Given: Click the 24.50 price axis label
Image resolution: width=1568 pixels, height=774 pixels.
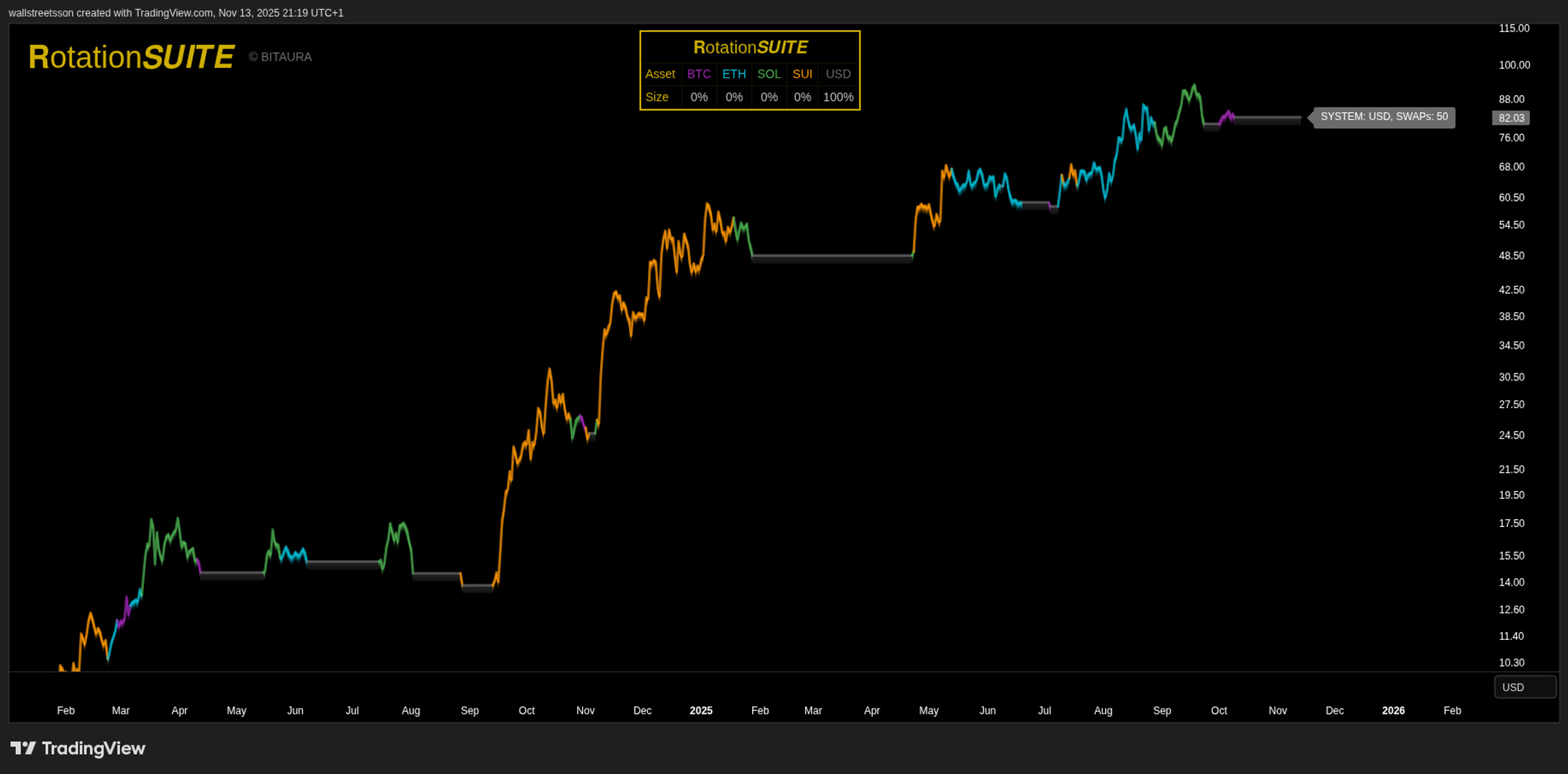Looking at the screenshot, I should [x=1512, y=435].
